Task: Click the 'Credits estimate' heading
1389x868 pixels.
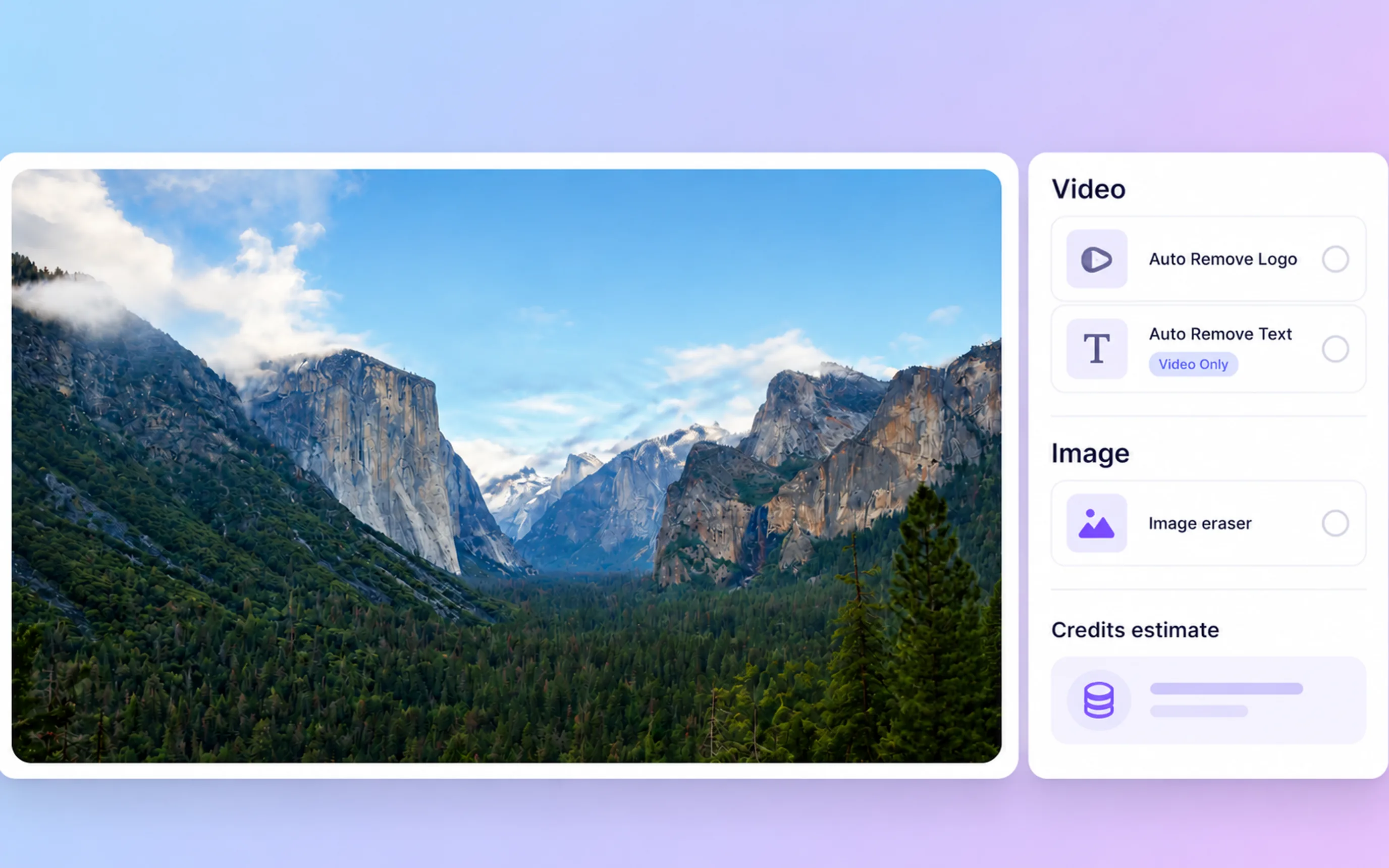Action: point(1135,630)
